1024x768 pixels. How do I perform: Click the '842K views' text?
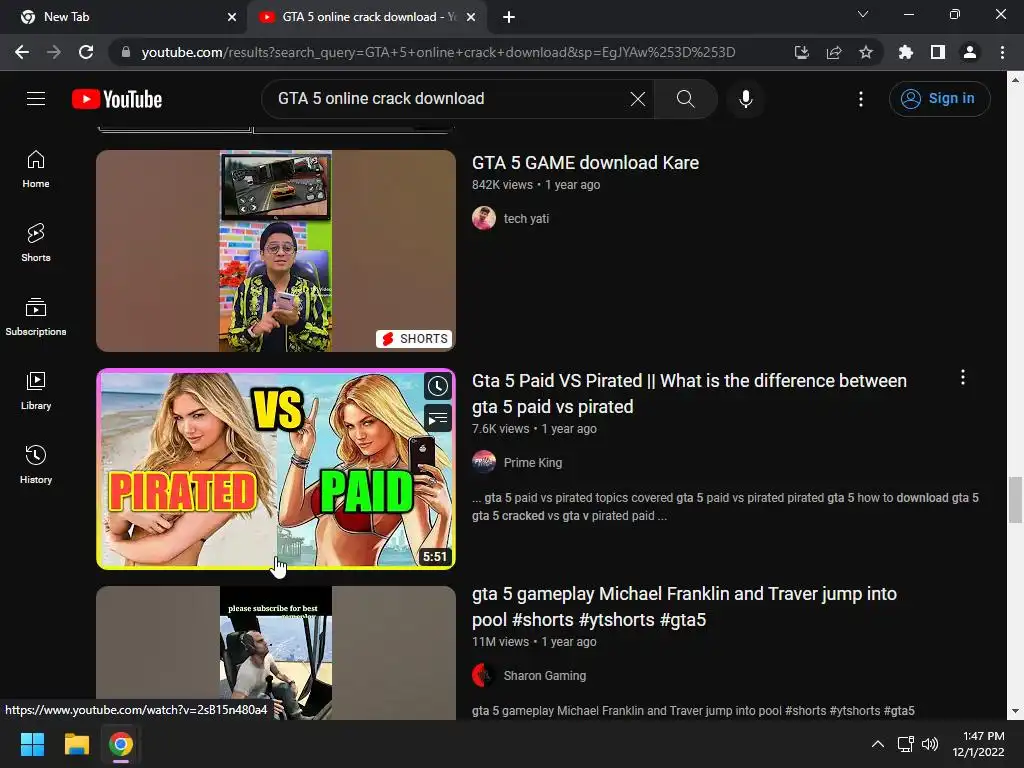(x=502, y=185)
